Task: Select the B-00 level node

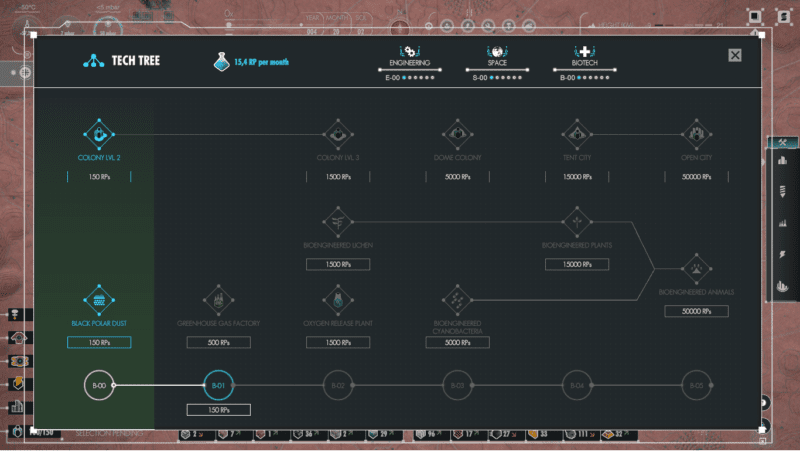Action: pyautogui.click(x=99, y=385)
